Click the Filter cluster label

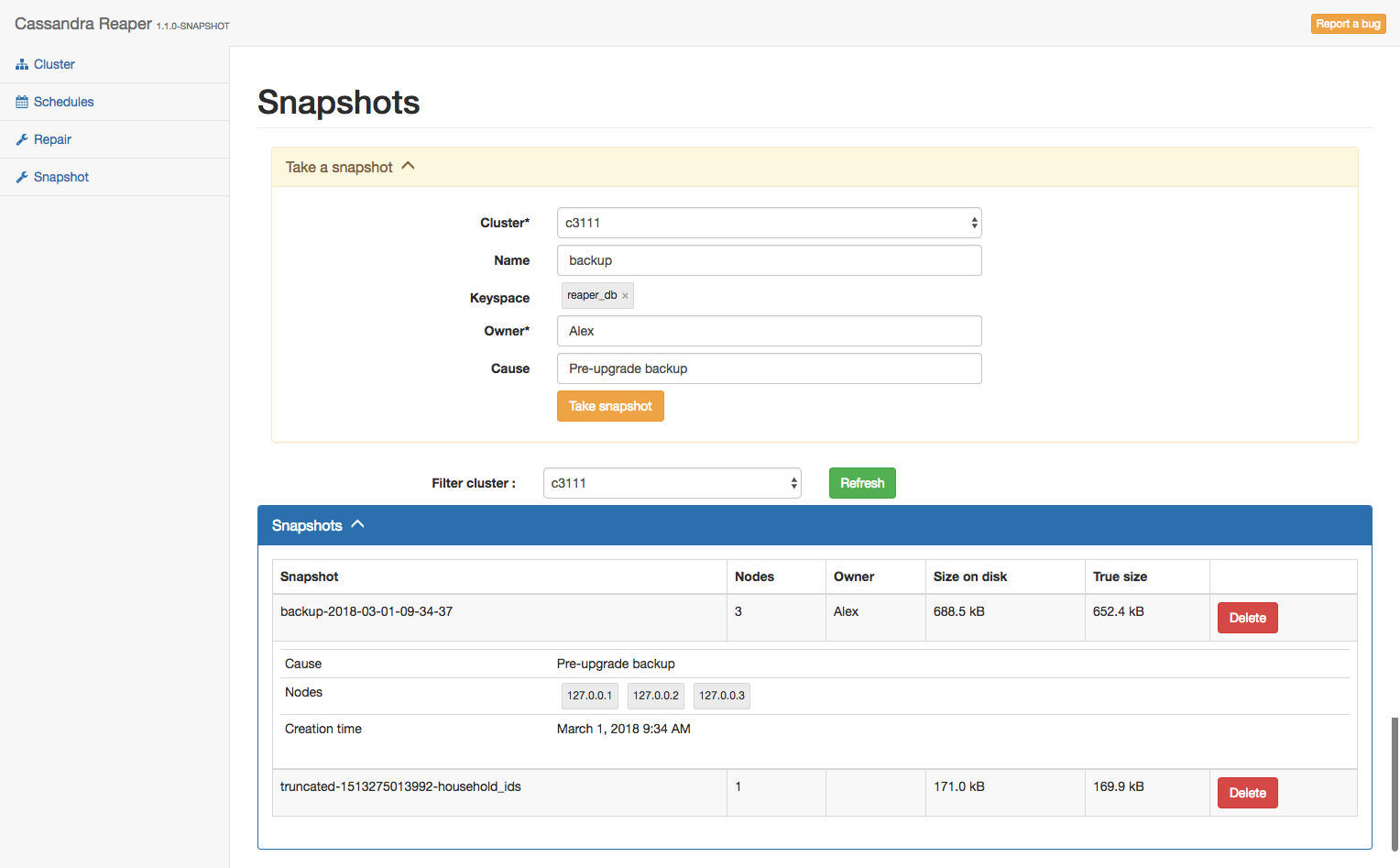pyautogui.click(x=474, y=483)
